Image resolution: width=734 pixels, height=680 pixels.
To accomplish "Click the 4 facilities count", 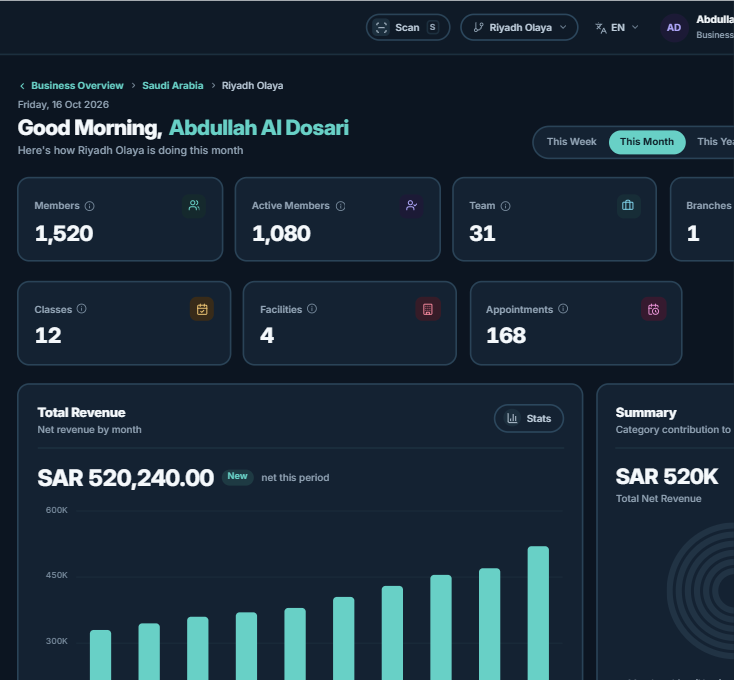I will point(267,336).
